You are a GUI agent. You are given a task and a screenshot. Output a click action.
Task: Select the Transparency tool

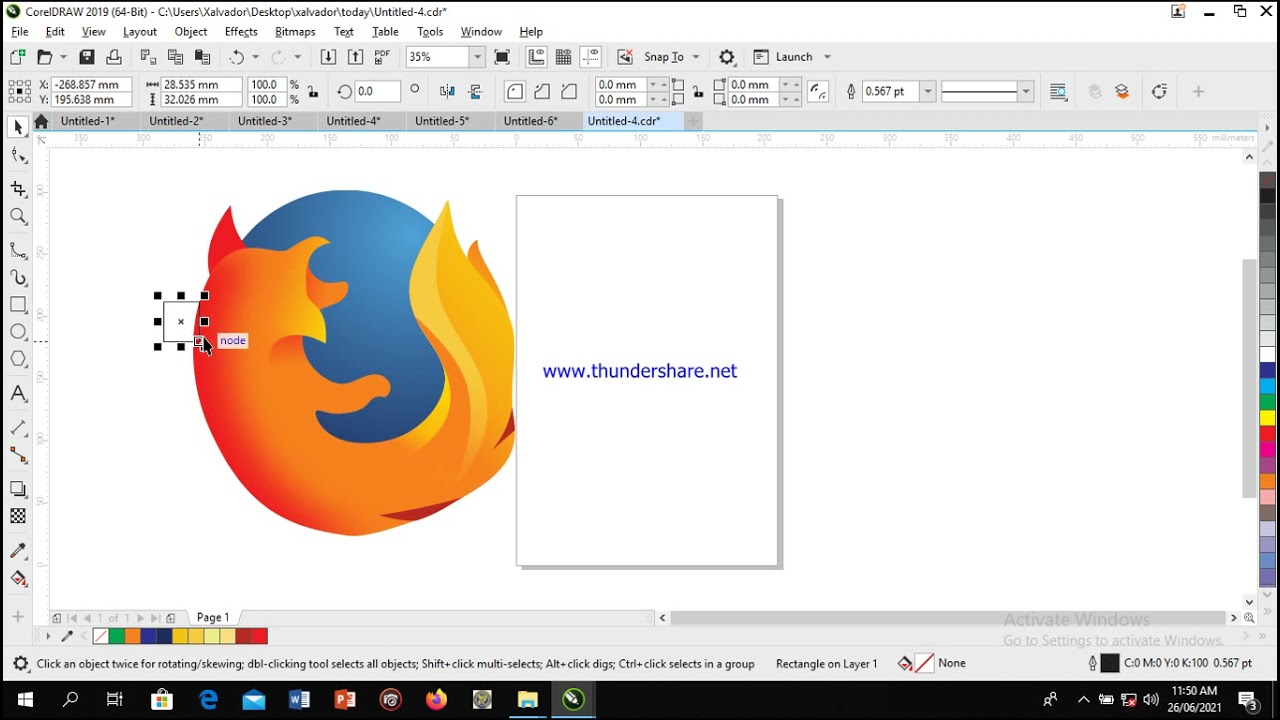(x=18, y=516)
